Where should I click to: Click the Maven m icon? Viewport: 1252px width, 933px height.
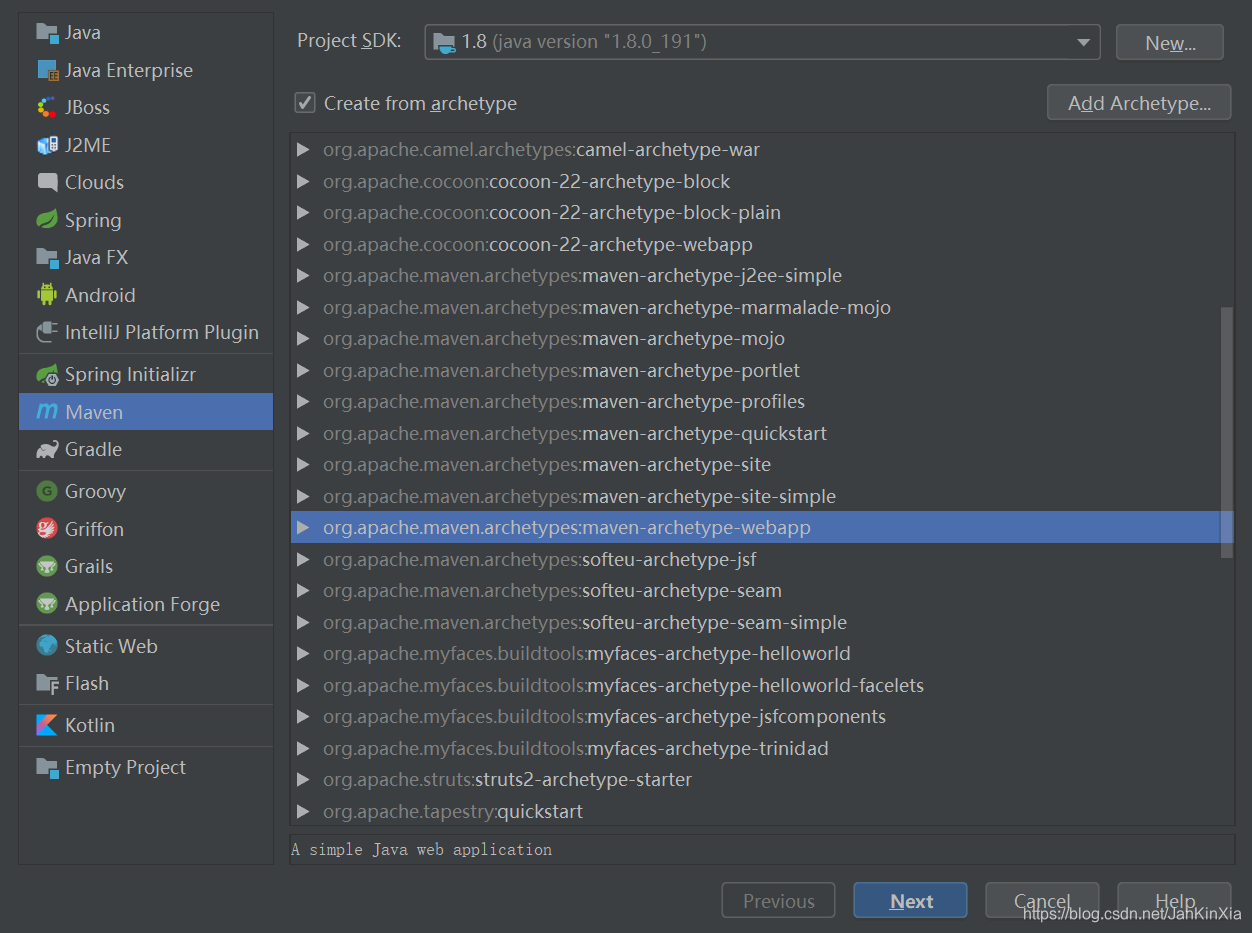tap(47, 412)
